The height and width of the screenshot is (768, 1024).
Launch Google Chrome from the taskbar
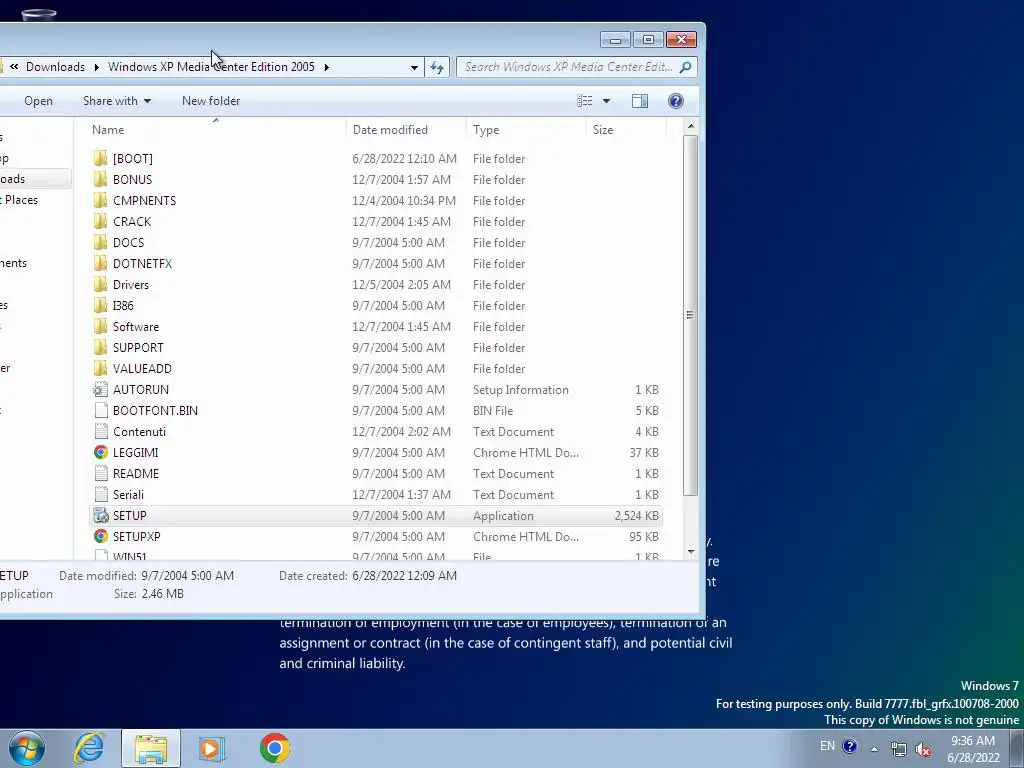click(x=274, y=748)
